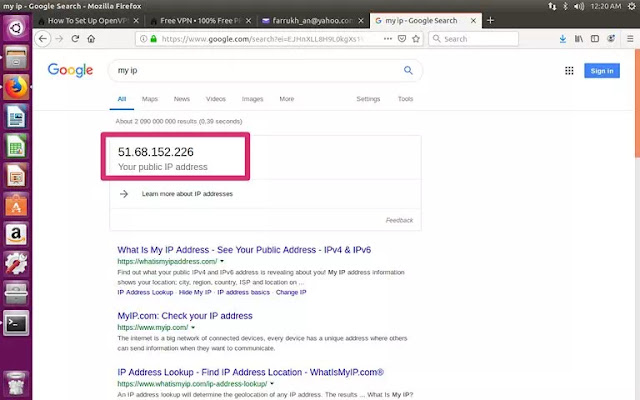The width and height of the screenshot is (640, 400).
Task: Open LibreOffice Calc from launcher
Action: tap(16, 146)
